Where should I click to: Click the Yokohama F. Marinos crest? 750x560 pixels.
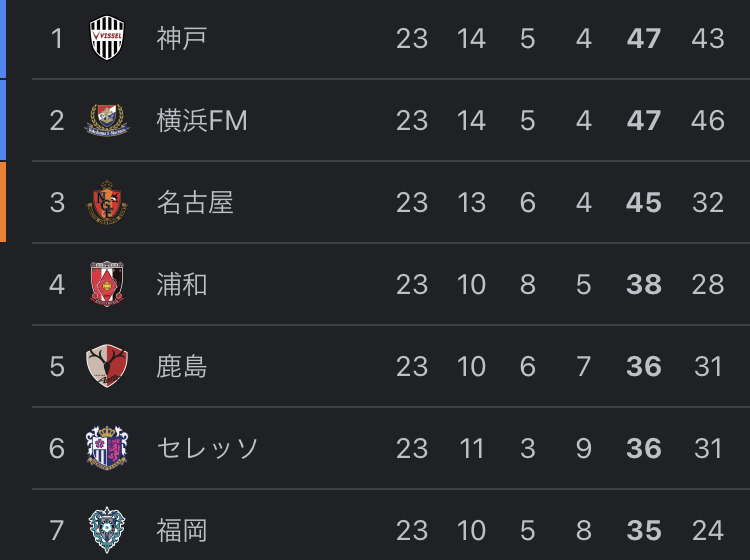pyautogui.click(x=107, y=120)
